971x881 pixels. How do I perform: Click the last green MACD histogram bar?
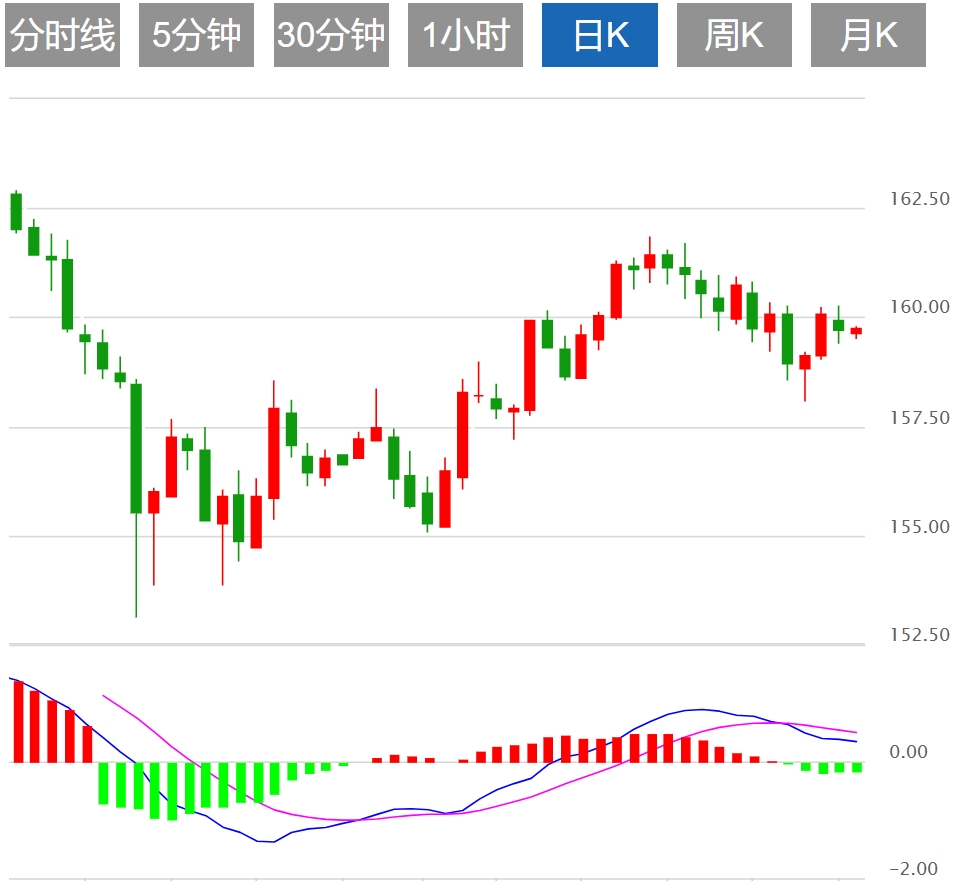[857, 767]
